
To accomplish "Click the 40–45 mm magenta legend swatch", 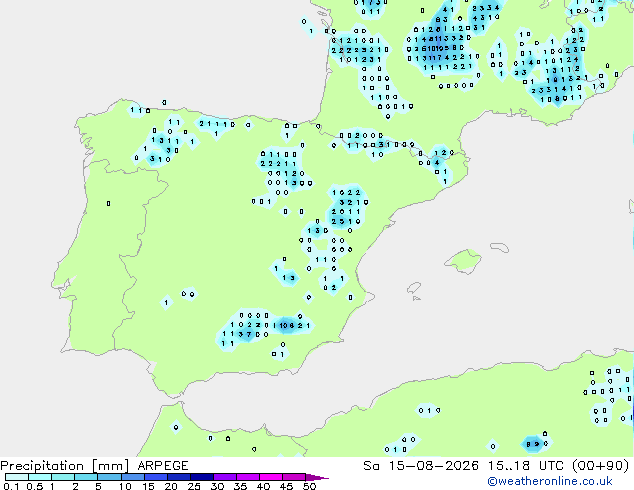I will click(x=271, y=477).
